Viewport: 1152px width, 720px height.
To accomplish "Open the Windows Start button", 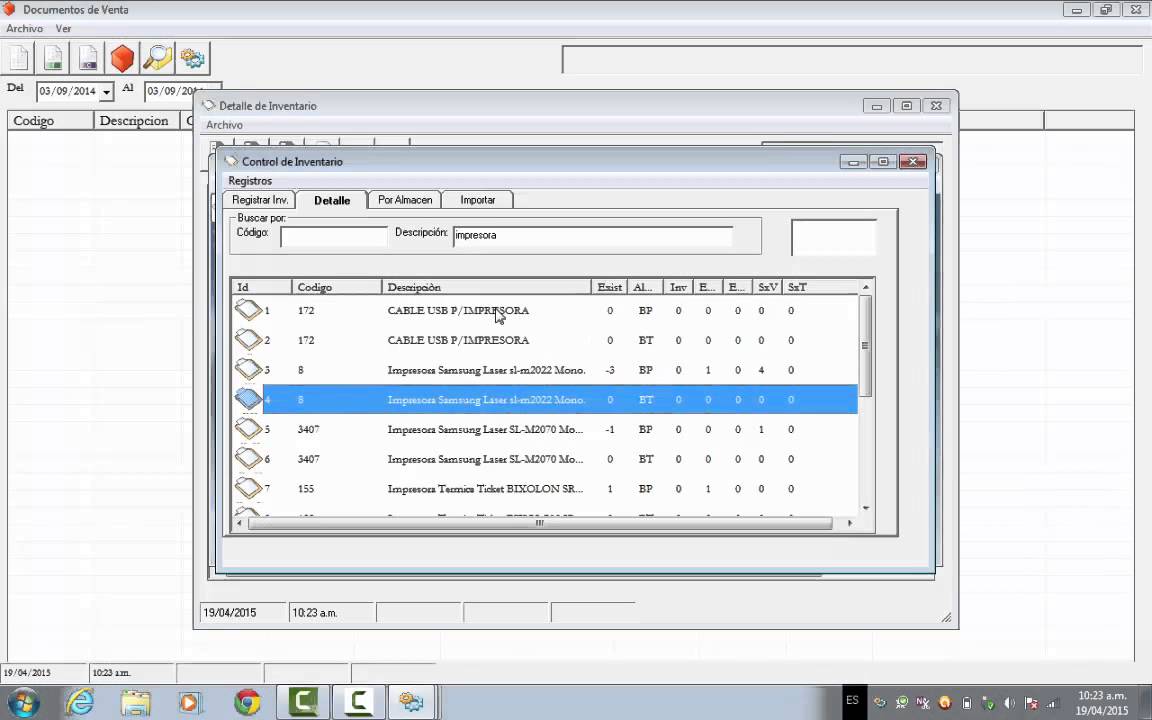I will [23, 703].
